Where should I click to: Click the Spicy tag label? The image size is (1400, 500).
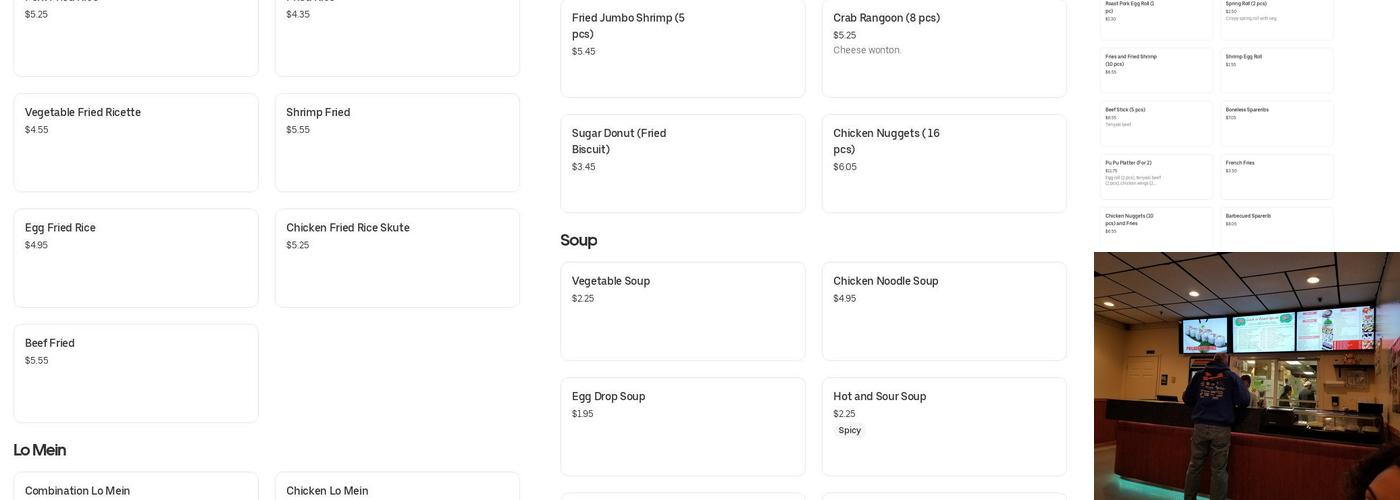pos(849,431)
